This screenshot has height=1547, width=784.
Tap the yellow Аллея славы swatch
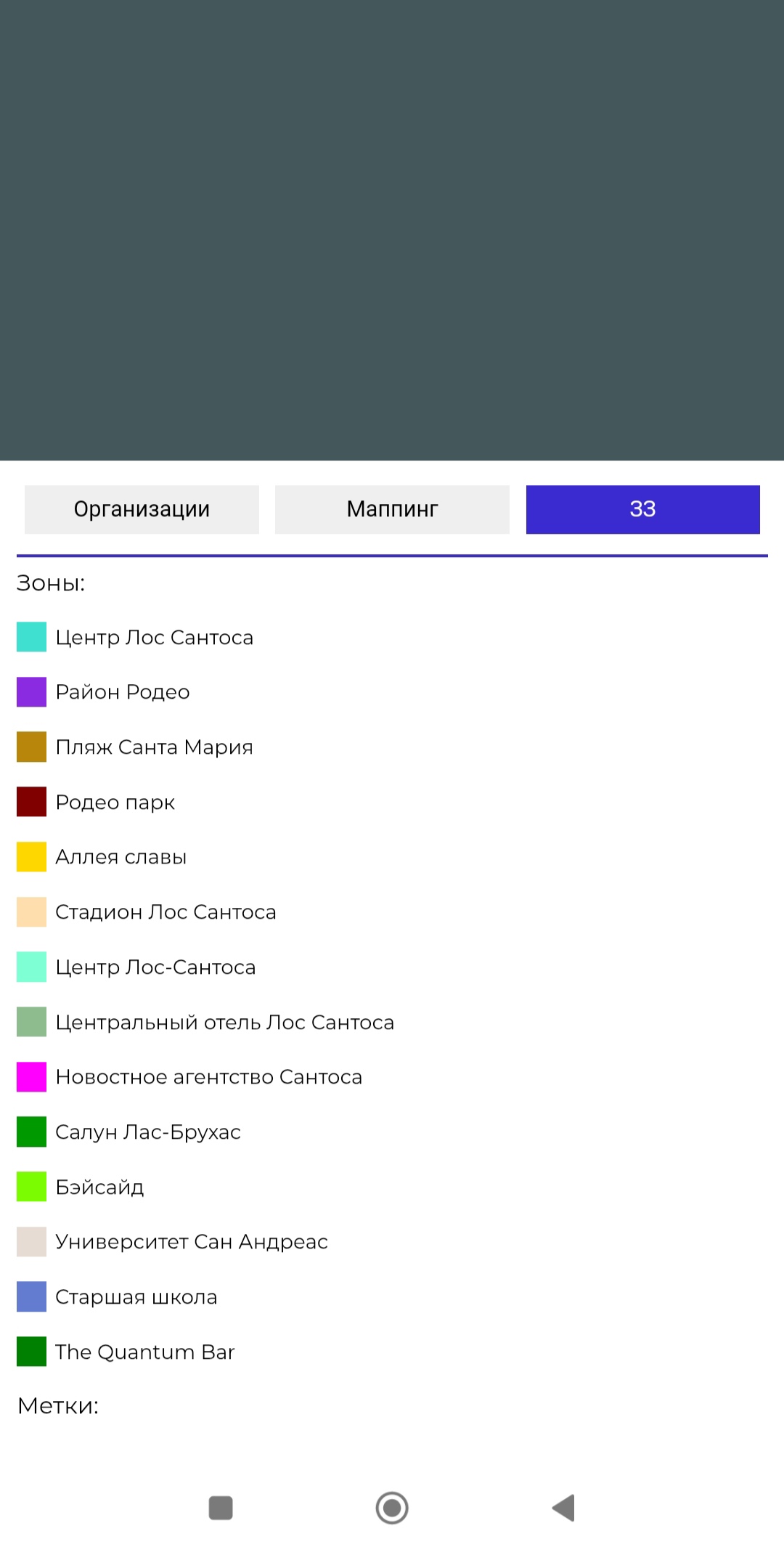click(x=31, y=857)
